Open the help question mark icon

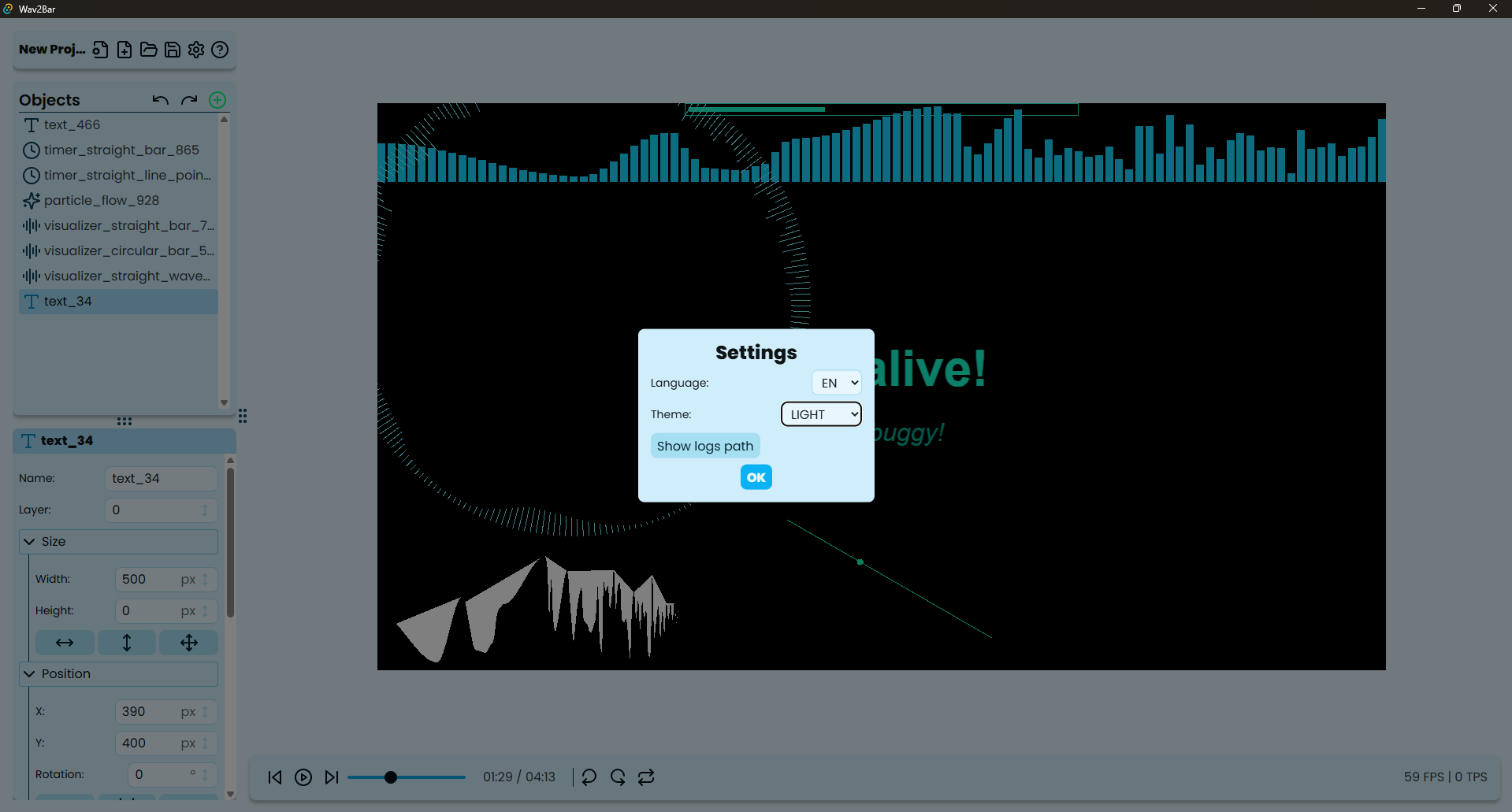coord(220,50)
